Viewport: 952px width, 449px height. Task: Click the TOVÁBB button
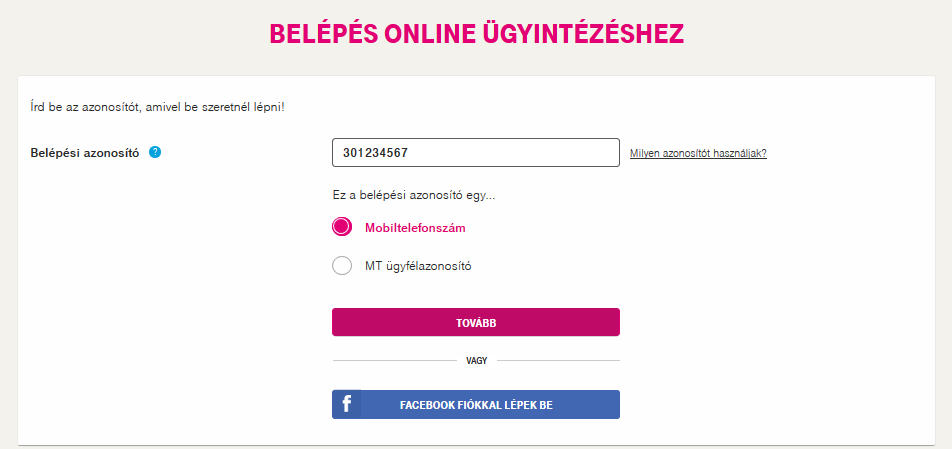[476, 322]
